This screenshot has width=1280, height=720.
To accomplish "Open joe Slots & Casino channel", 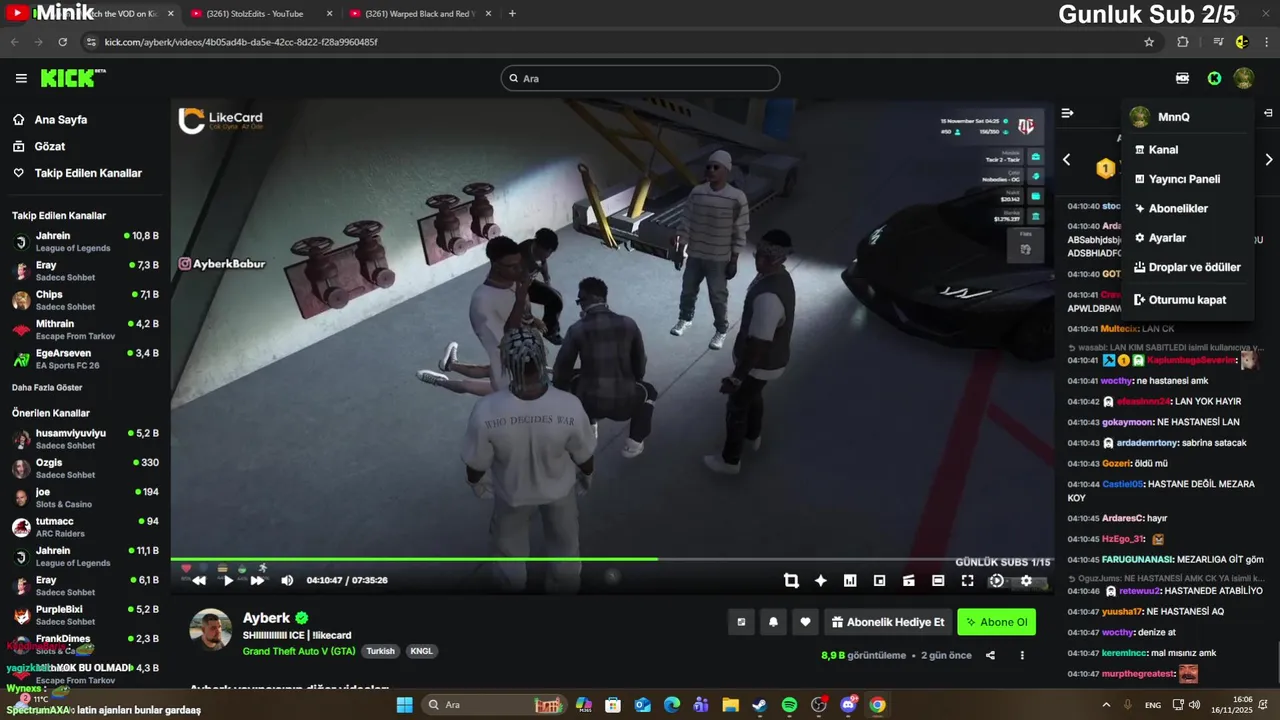I will pyautogui.click(x=85, y=497).
